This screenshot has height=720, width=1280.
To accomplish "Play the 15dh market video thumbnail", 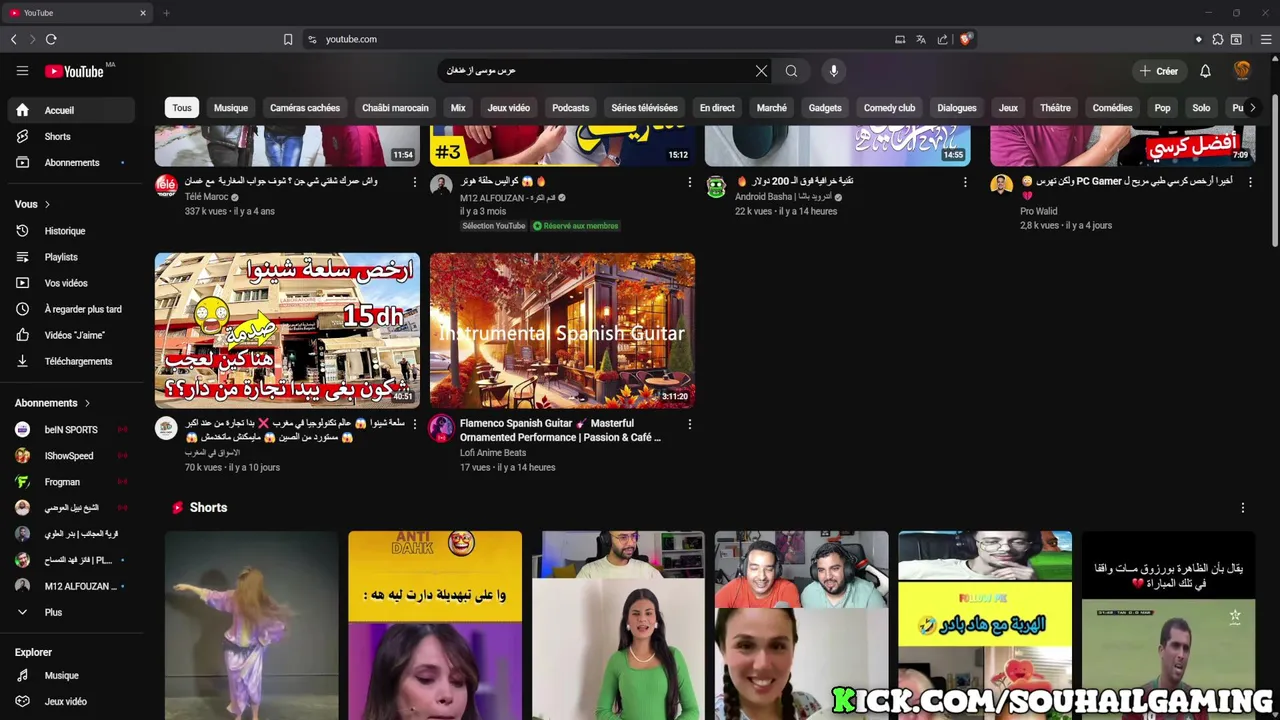I will (287, 330).
